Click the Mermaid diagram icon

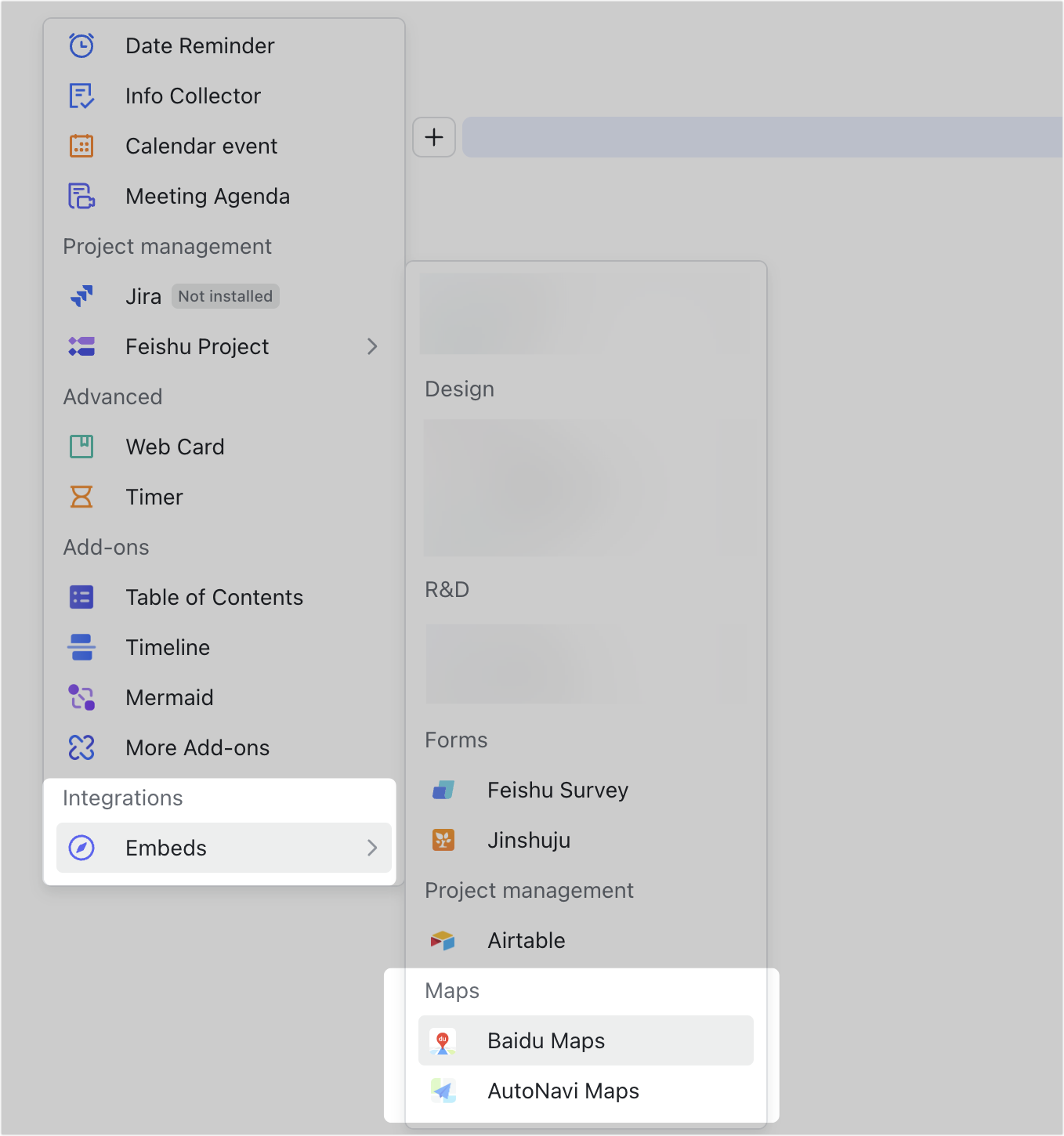tap(81, 697)
